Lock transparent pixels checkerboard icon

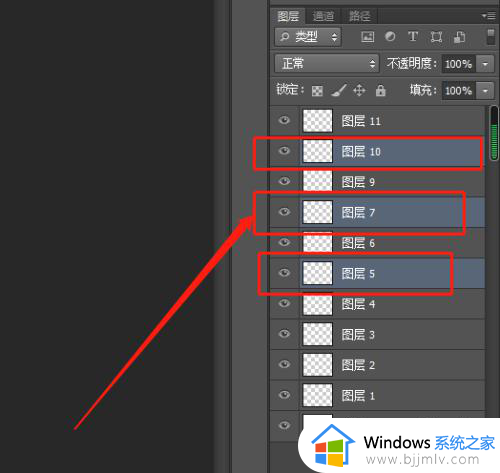(x=317, y=91)
